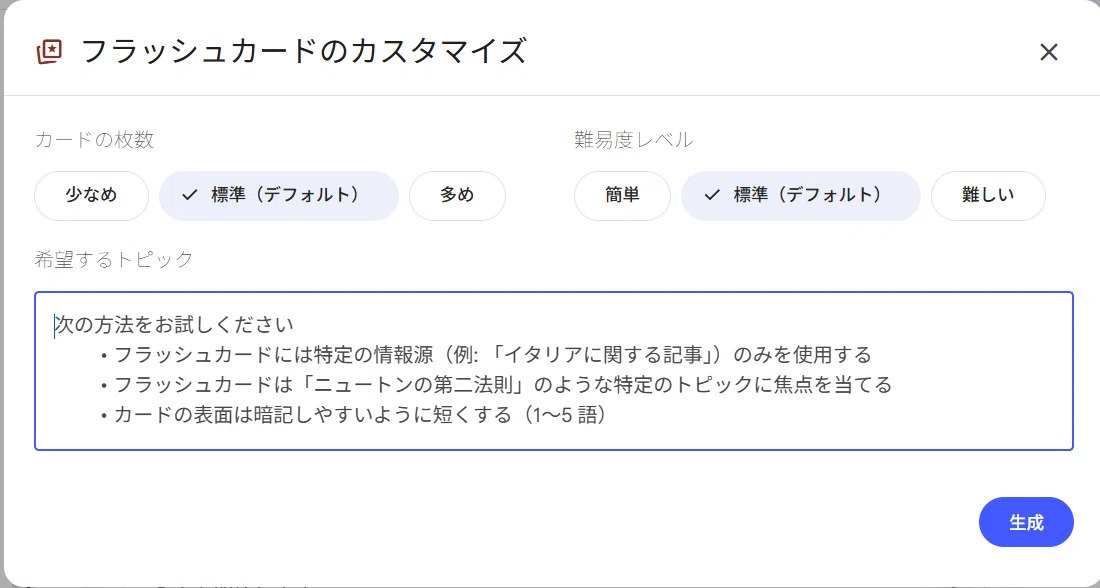Click the 生成 button
Viewport: 1100px width, 588px height.
click(x=1026, y=522)
